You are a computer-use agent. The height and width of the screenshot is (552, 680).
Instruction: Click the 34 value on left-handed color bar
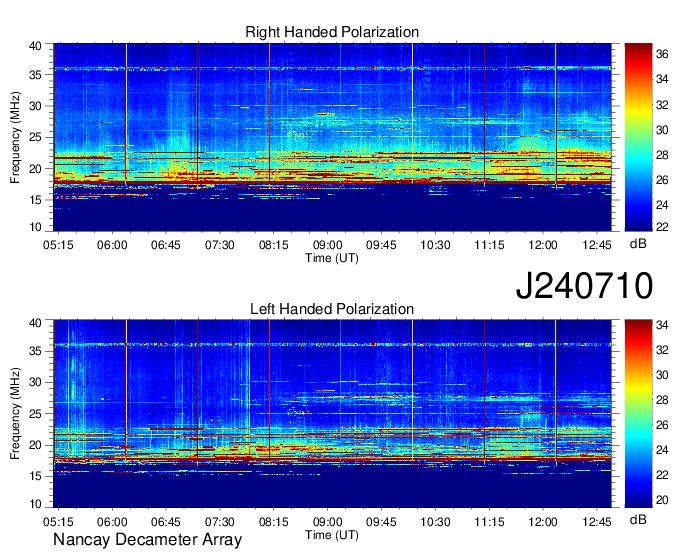coord(662,324)
